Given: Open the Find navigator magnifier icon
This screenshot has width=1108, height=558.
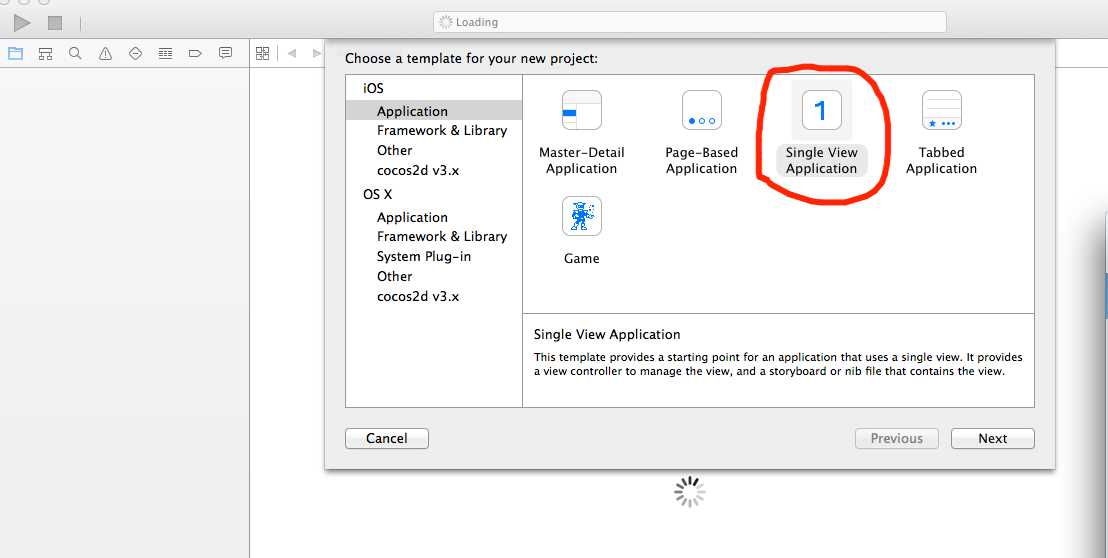Looking at the screenshot, I should pos(75,53).
